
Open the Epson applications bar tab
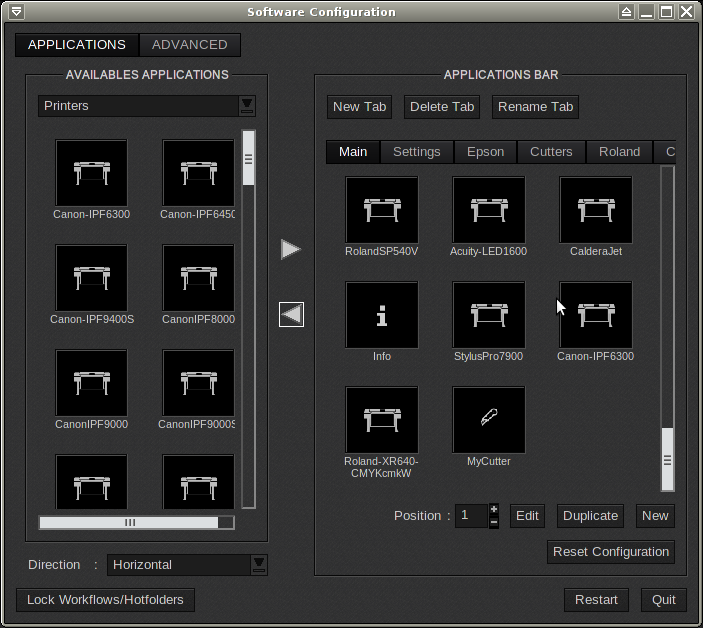point(486,152)
